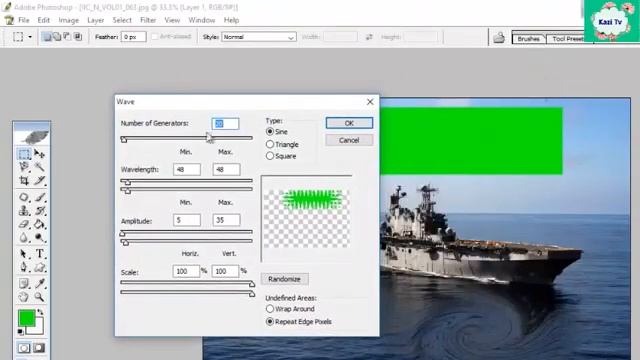Image resolution: width=640 pixels, height=360 pixels.
Task: Click the Feather value field
Action: tap(133, 37)
